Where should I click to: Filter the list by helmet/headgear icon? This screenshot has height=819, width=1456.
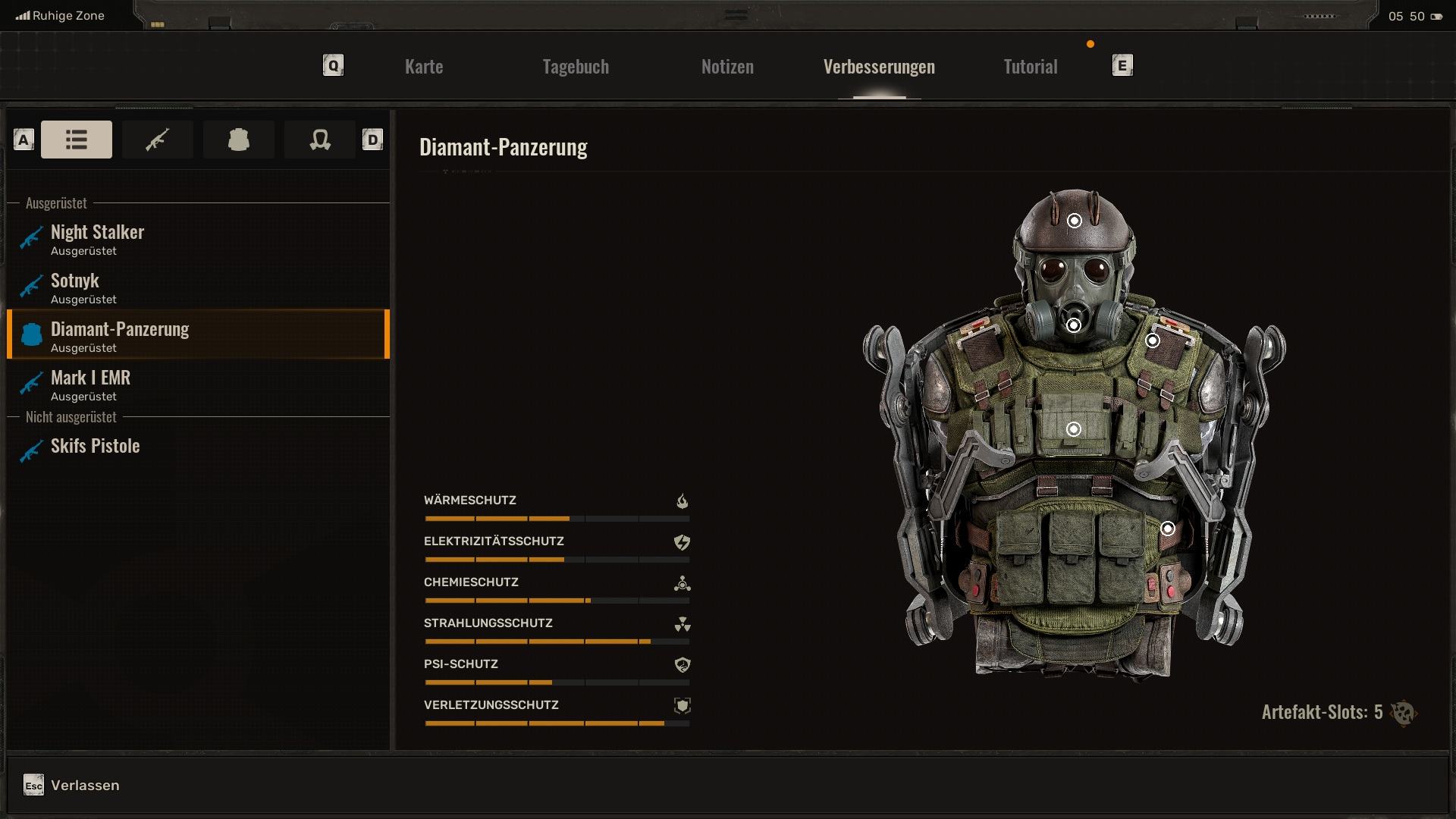pos(320,140)
